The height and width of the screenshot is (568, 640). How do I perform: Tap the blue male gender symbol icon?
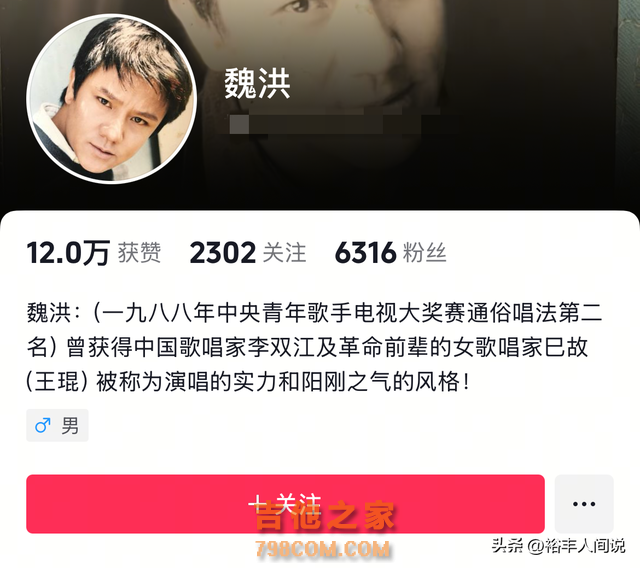point(43,426)
